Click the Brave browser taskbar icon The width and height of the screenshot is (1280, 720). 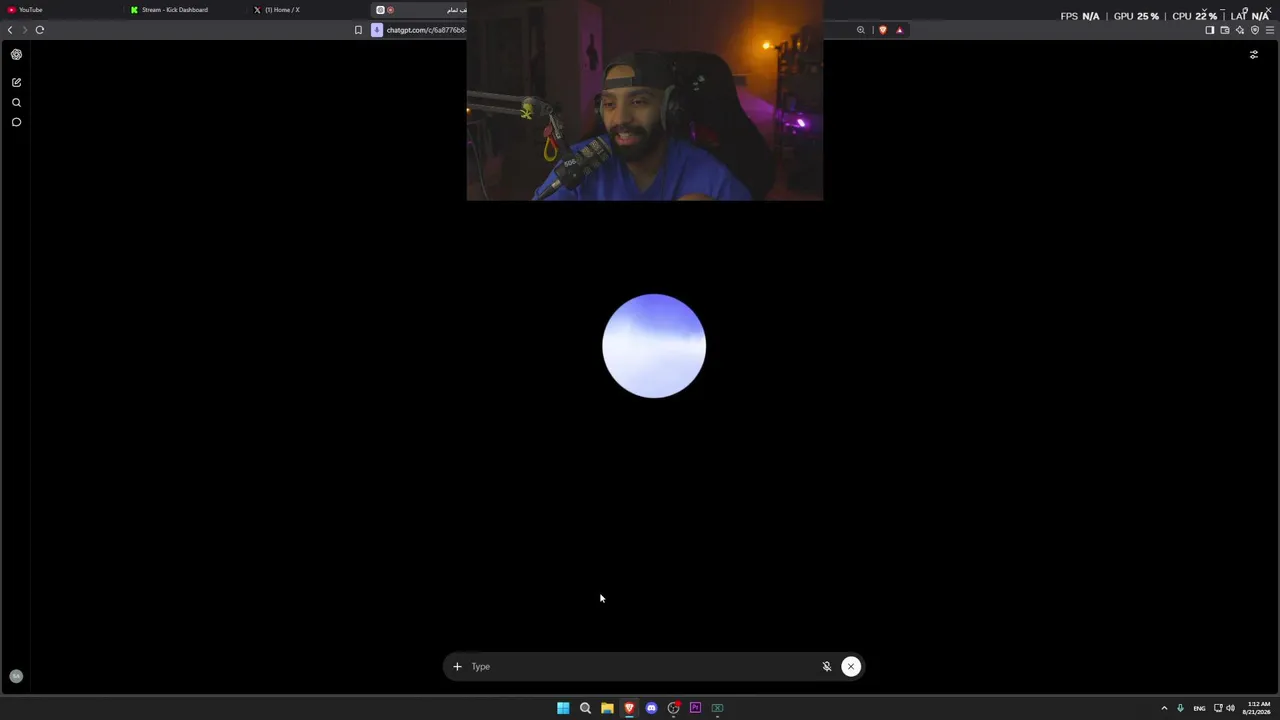coord(629,708)
